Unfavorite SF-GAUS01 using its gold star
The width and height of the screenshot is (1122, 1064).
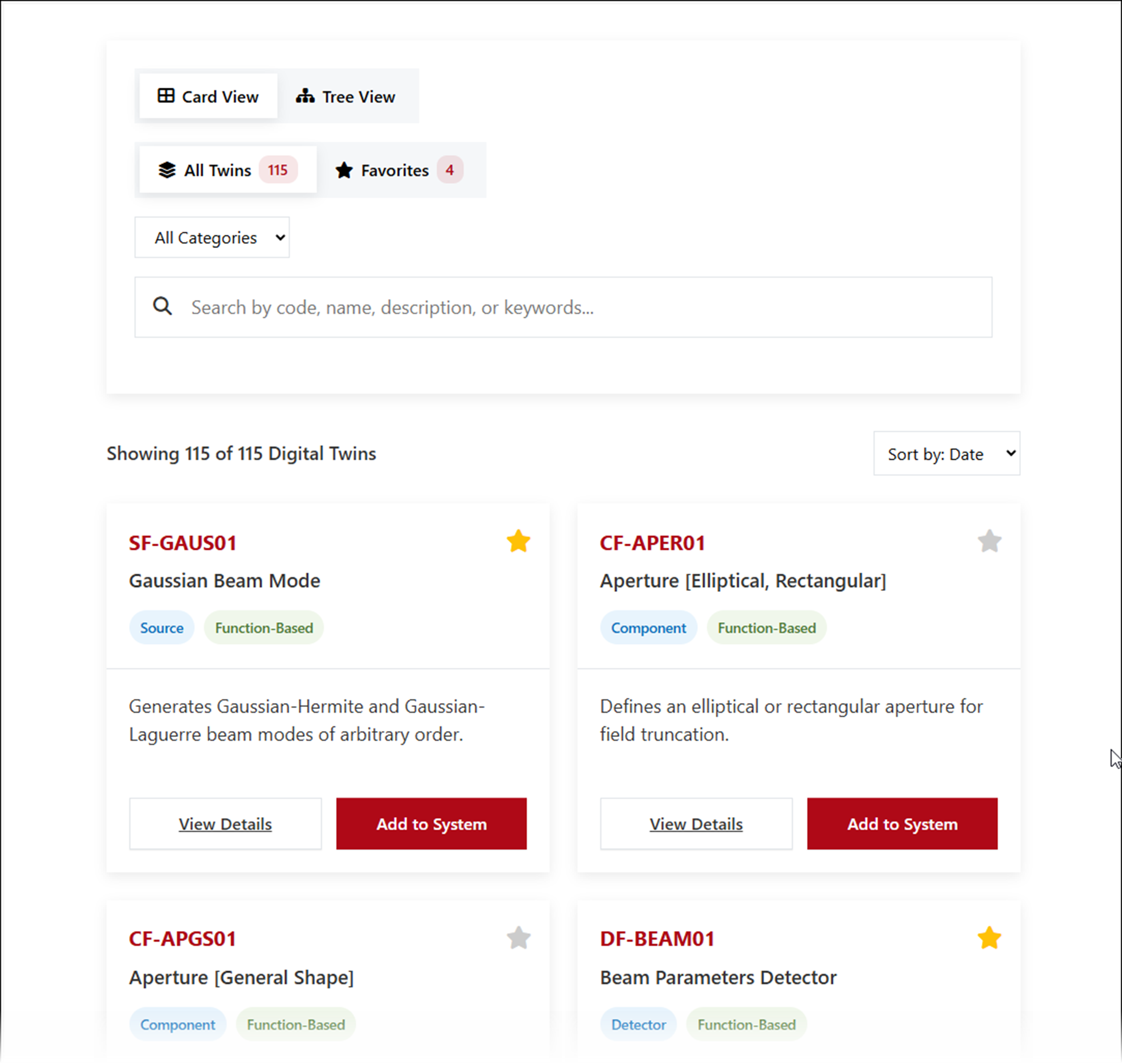click(518, 541)
